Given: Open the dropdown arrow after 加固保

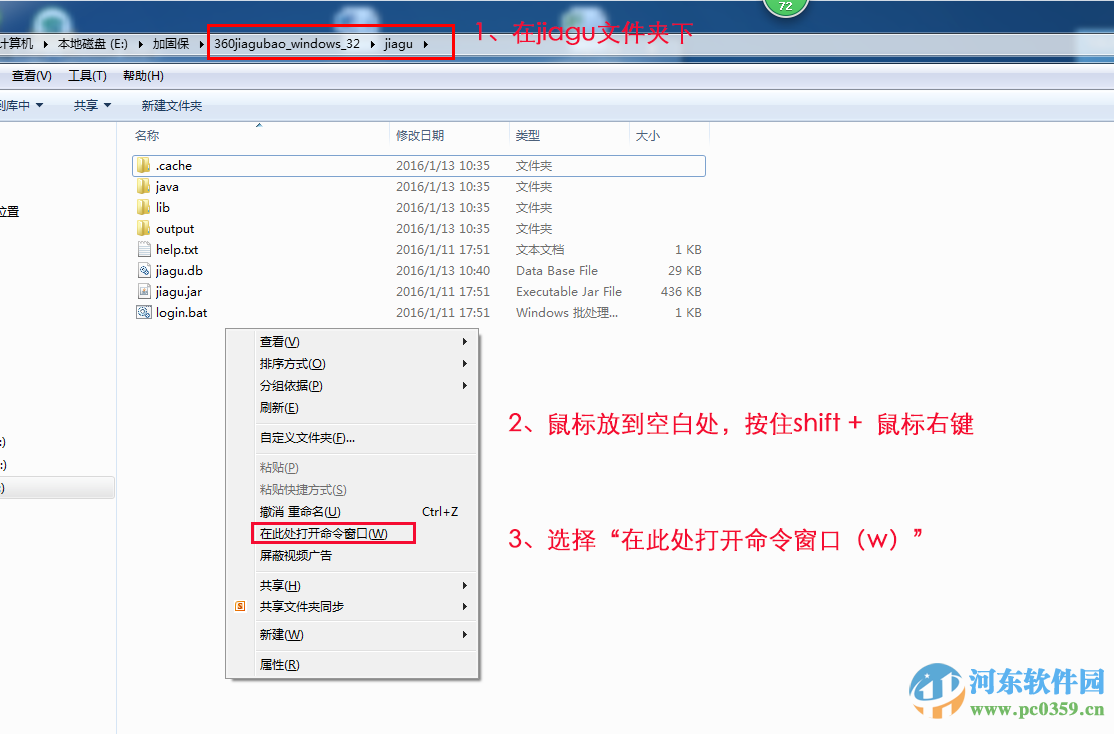Looking at the screenshot, I should click(x=202, y=44).
